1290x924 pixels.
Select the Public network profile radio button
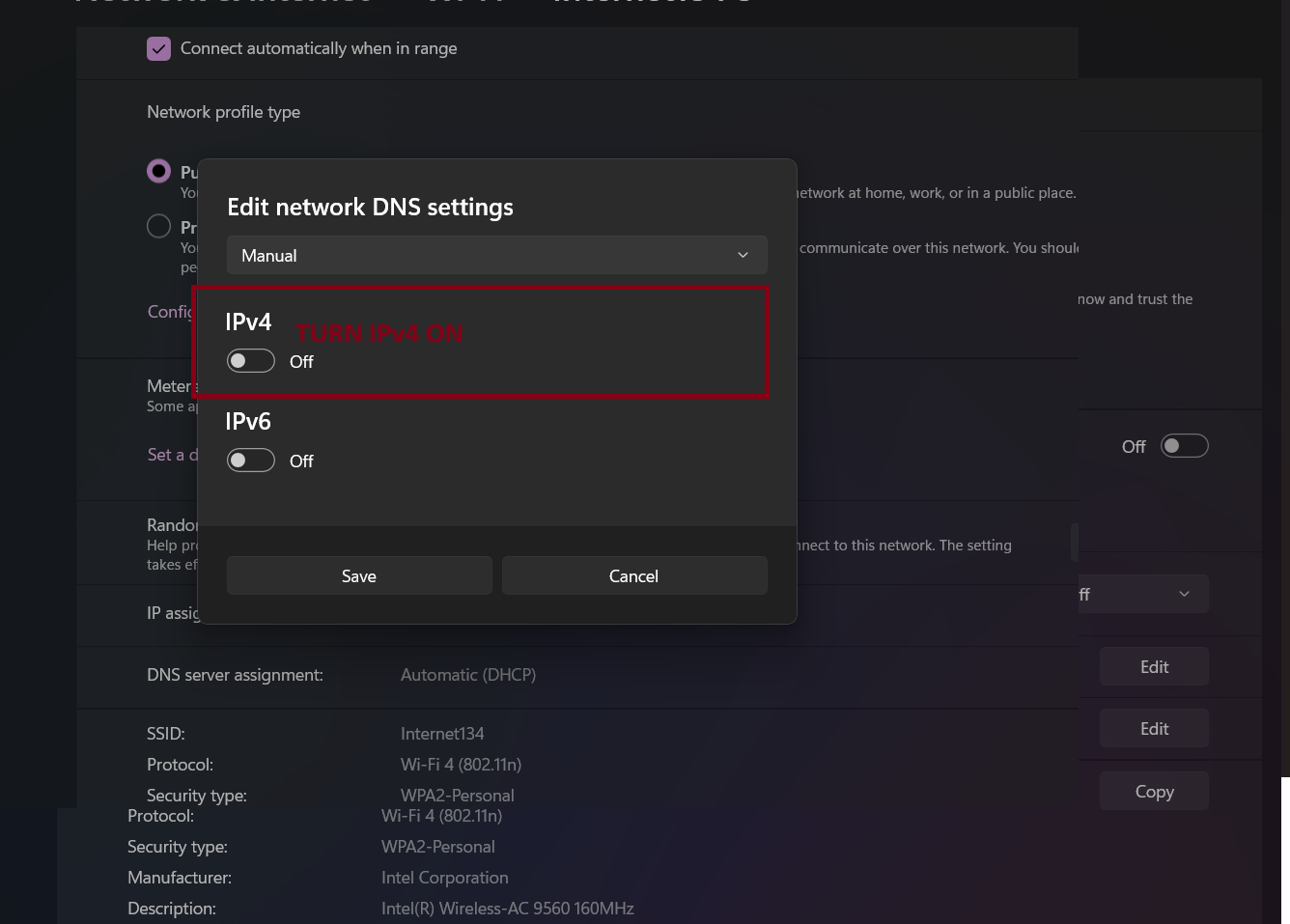pos(158,171)
